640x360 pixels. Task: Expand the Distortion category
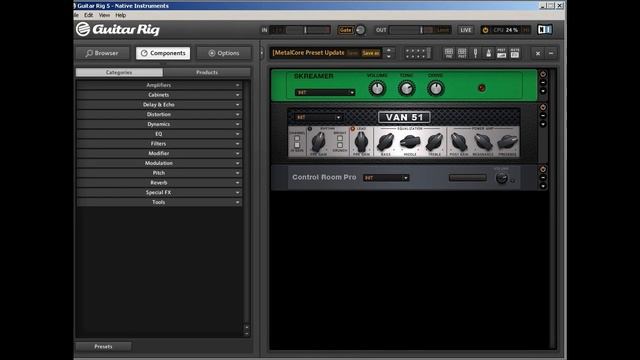[x=159, y=114]
